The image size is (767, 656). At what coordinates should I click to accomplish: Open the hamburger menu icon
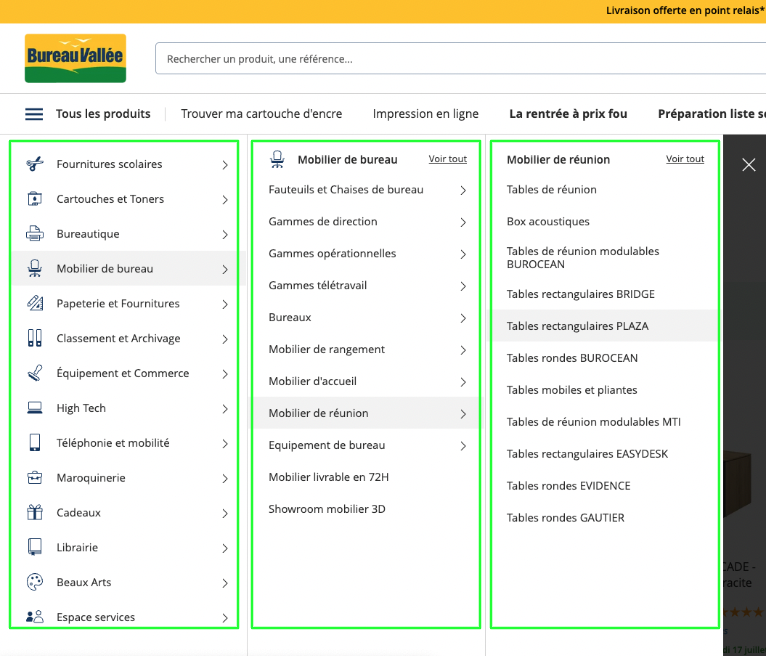click(x=34, y=114)
